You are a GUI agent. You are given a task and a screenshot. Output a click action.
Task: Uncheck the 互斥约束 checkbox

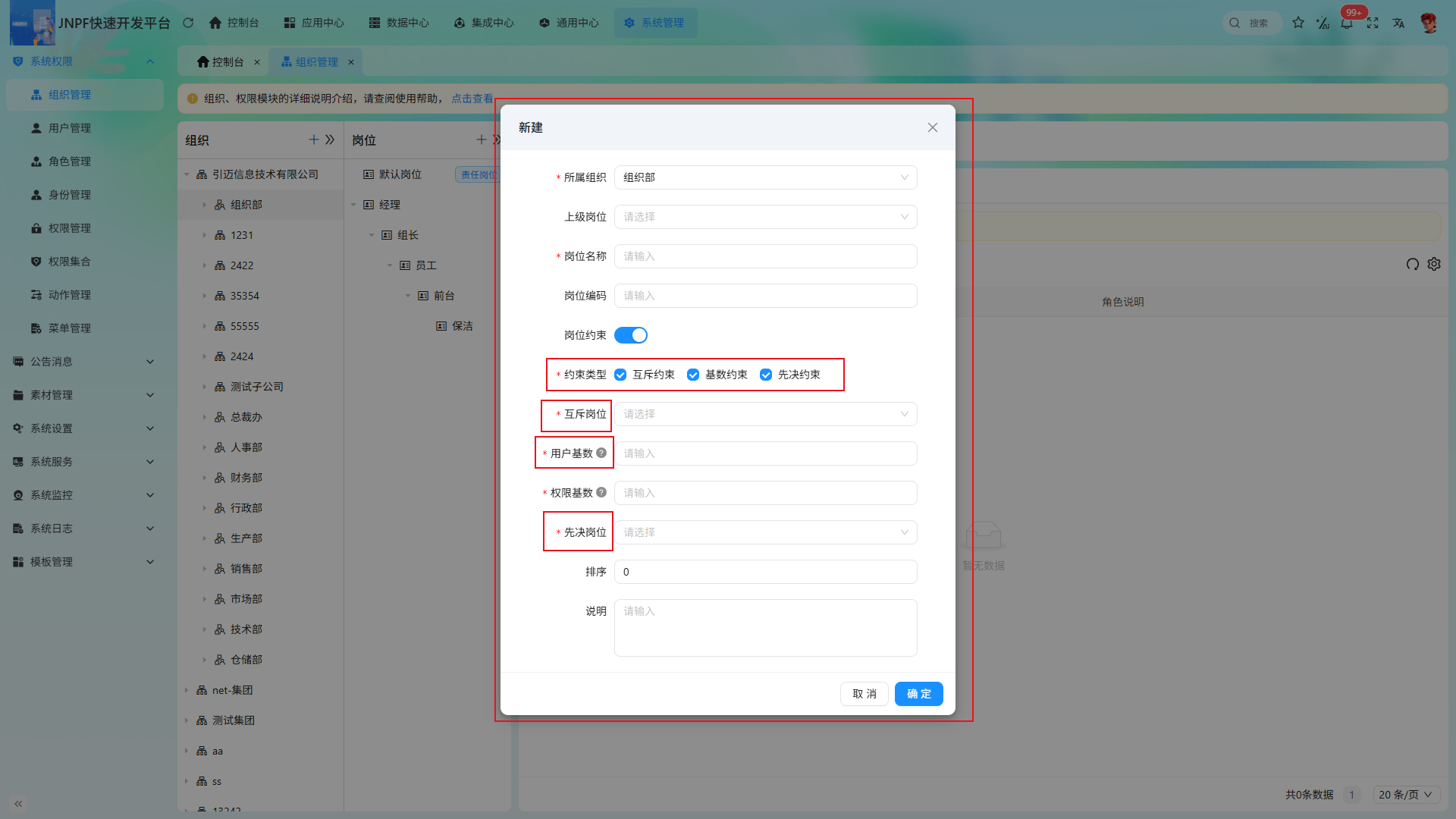[x=620, y=375]
